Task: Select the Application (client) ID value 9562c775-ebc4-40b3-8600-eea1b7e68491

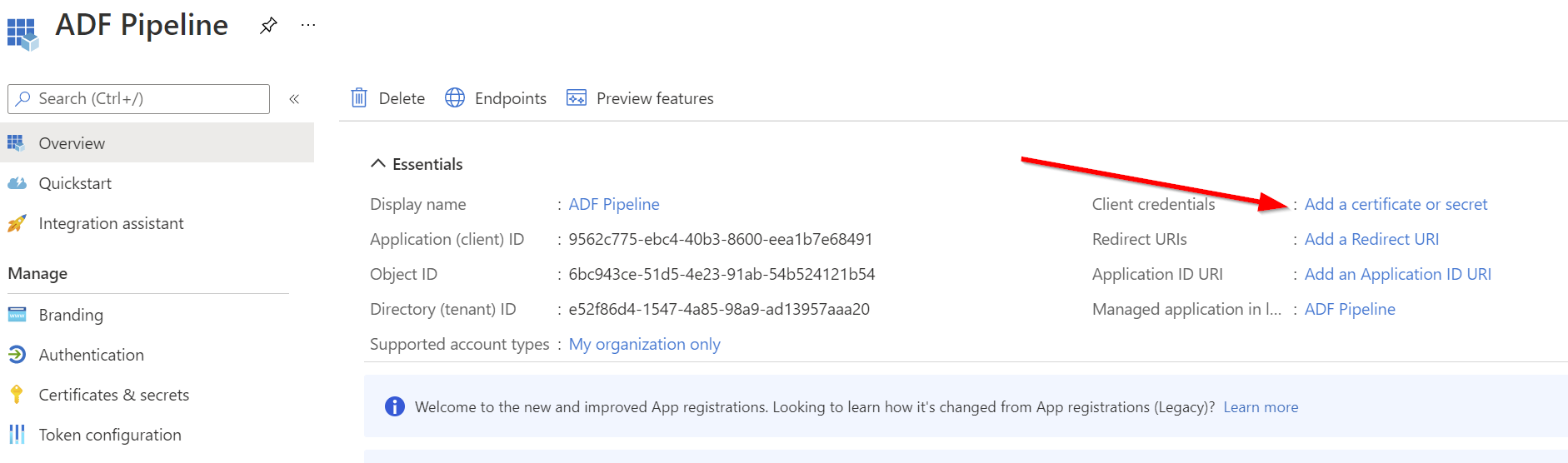Action: pyautogui.click(x=721, y=239)
